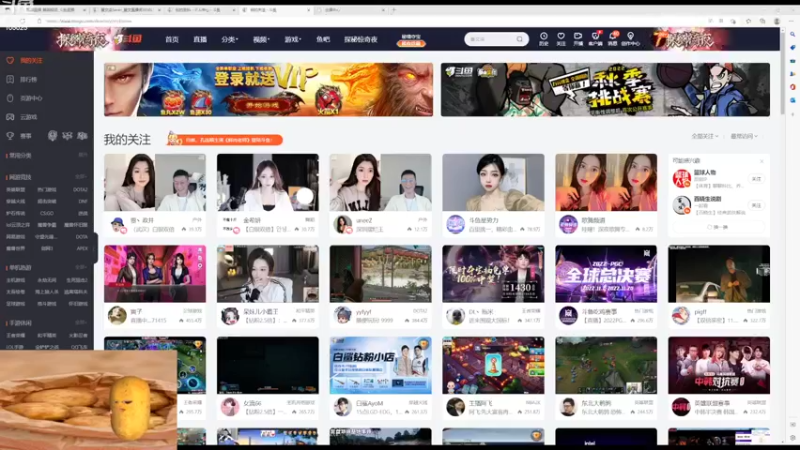Refresh recommendations with the 换一换 button
Viewport: 800px width, 450px height.
click(x=718, y=227)
